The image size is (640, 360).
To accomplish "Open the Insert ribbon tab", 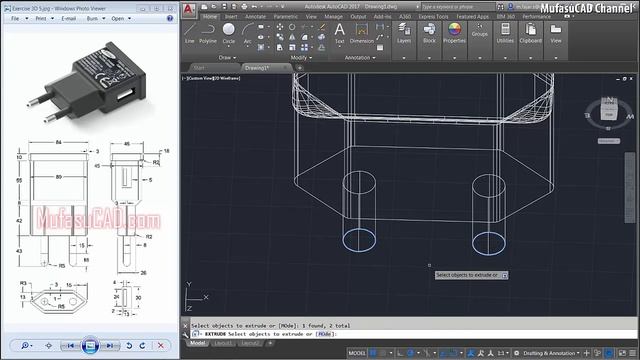I will 231,16.
